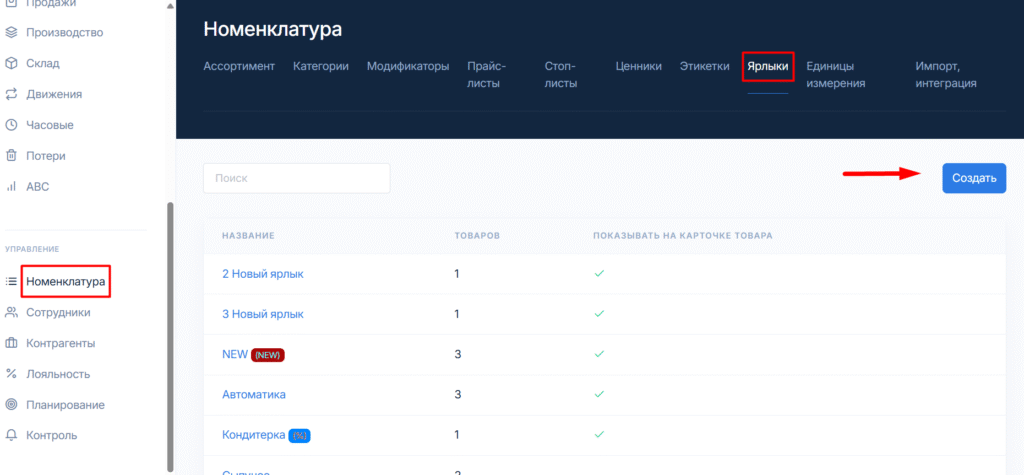The image size is (1024, 475).
Task: Click the blue percent badge next to Кондитерка
Action: [299, 435]
